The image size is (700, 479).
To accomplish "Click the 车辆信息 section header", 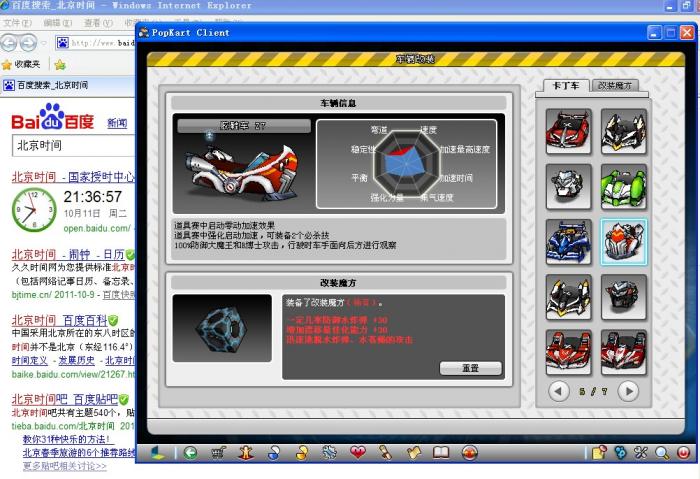I will click(x=338, y=103).
